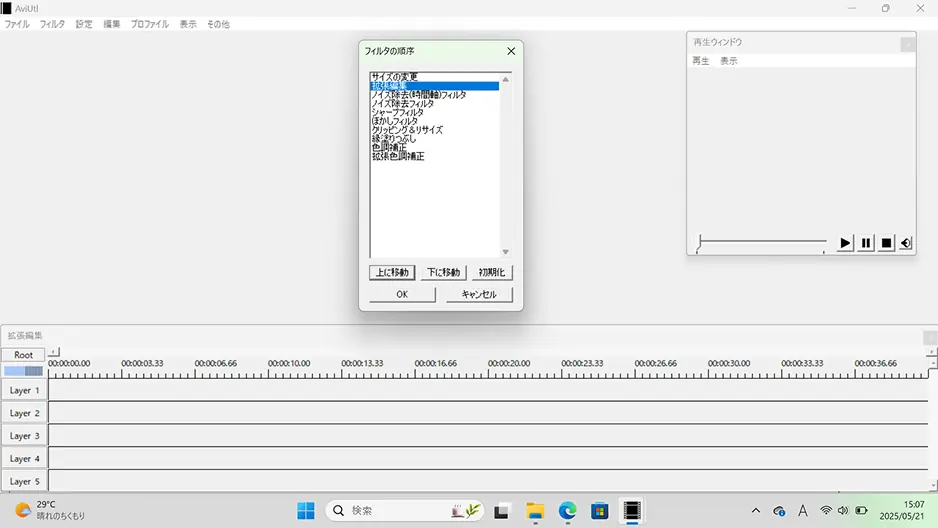This screenshot has width=938, height=528.
Task: Open the フィルタ menu
Action: coord(52,24)
